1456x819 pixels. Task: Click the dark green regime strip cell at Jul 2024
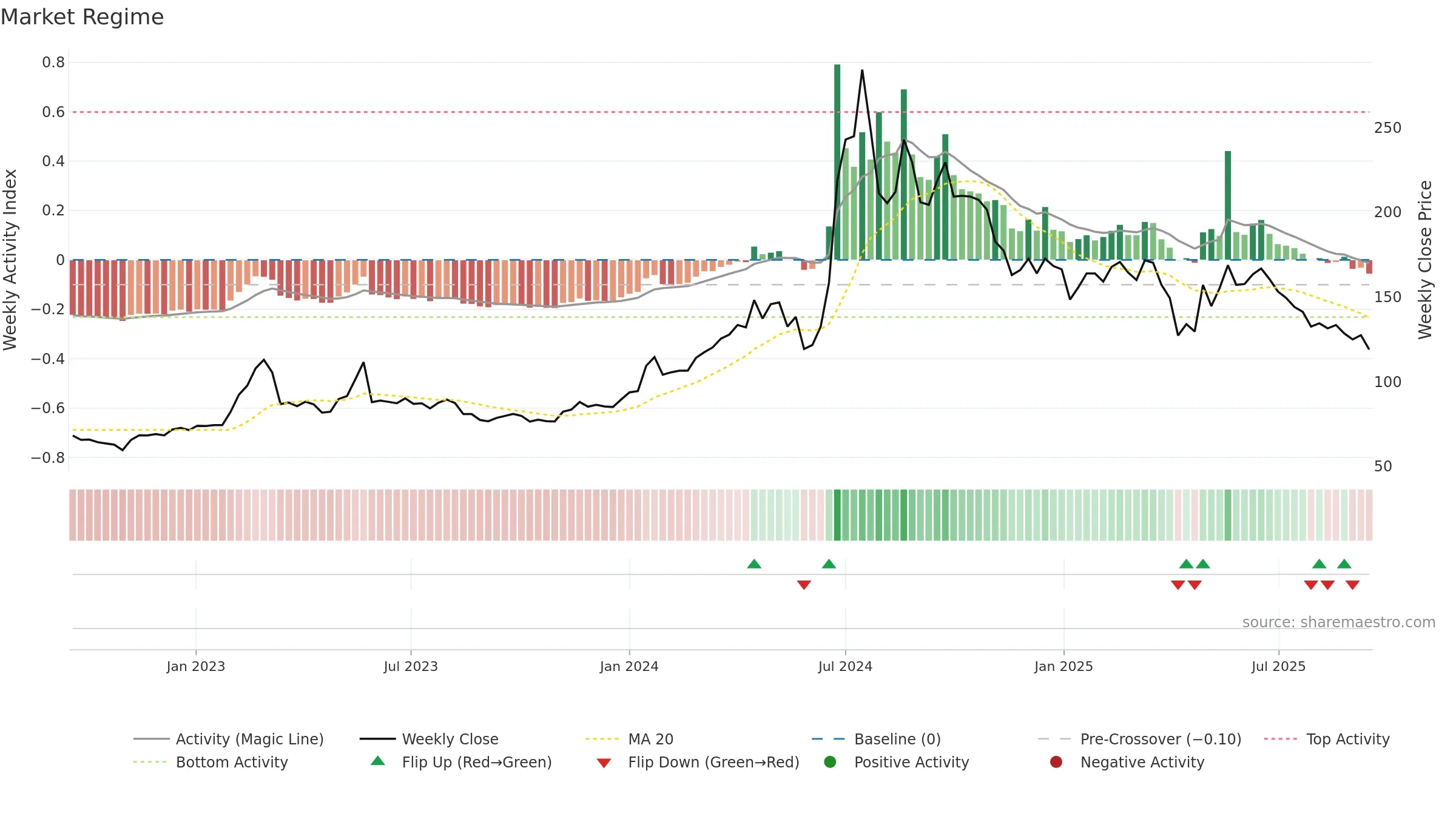(837, 515)
